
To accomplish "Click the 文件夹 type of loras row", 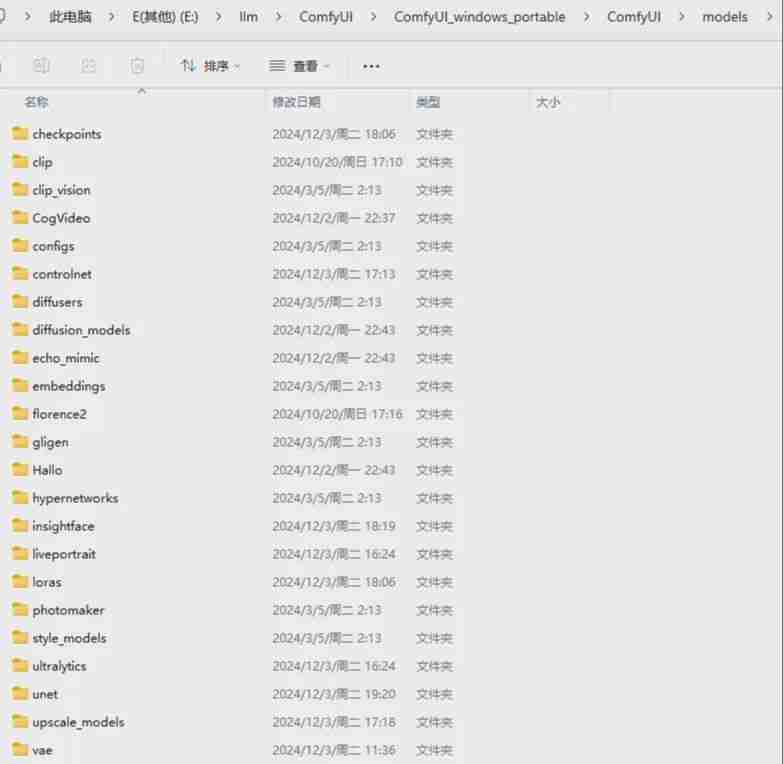I will point(434,582).
